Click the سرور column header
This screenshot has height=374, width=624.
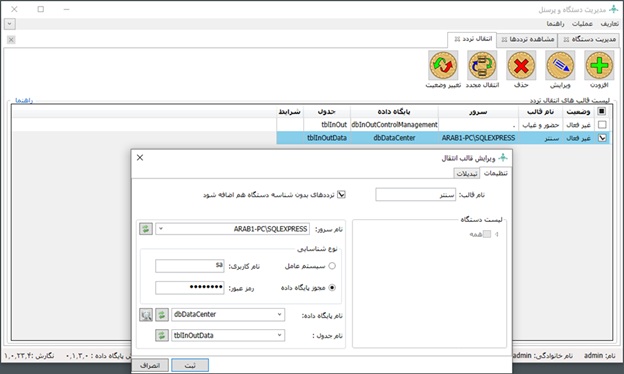478,111
